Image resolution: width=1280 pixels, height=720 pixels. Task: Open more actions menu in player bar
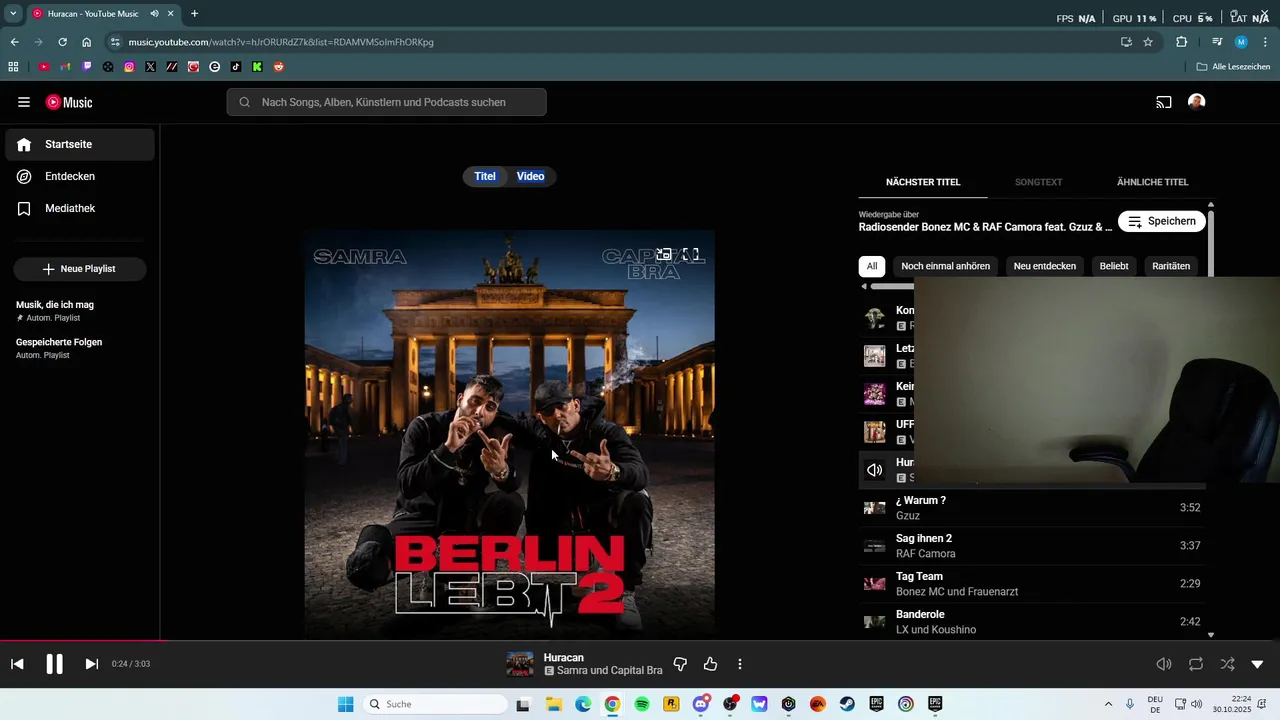pos(740,664)
